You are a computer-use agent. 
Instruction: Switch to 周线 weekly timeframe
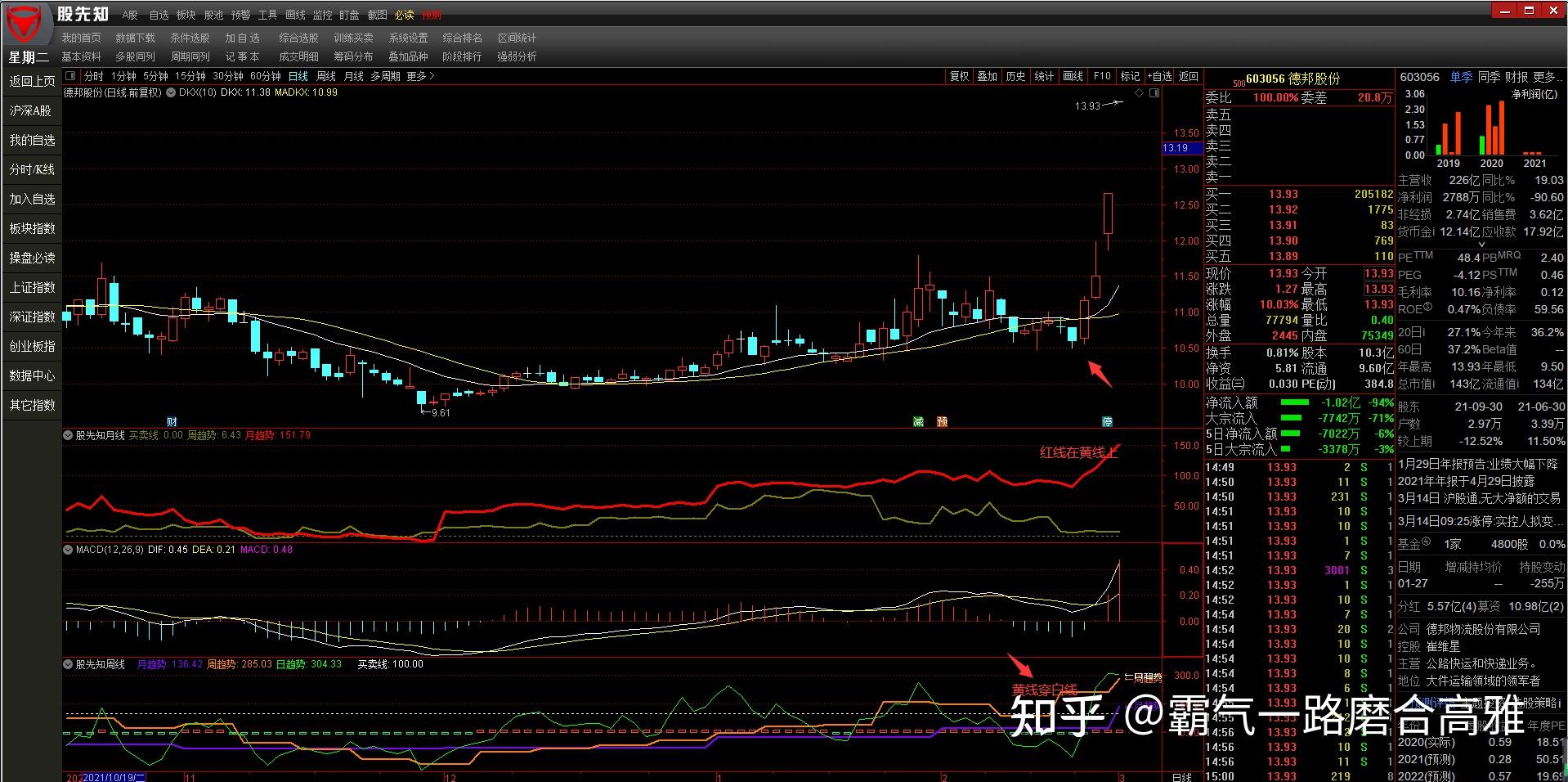pos(326,76)
